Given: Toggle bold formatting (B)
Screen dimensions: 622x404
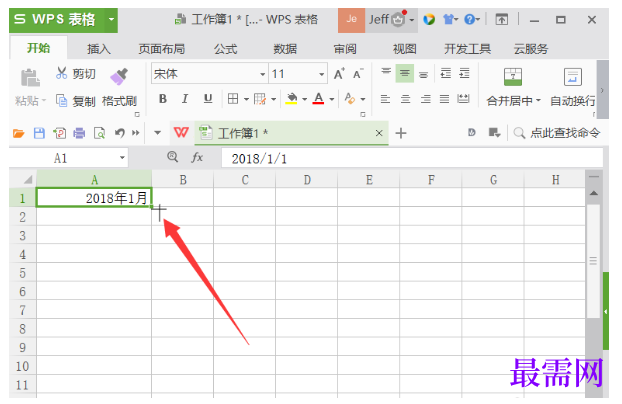Looking at the screenshot, I should pyautogui.click(x=163, y=99).
